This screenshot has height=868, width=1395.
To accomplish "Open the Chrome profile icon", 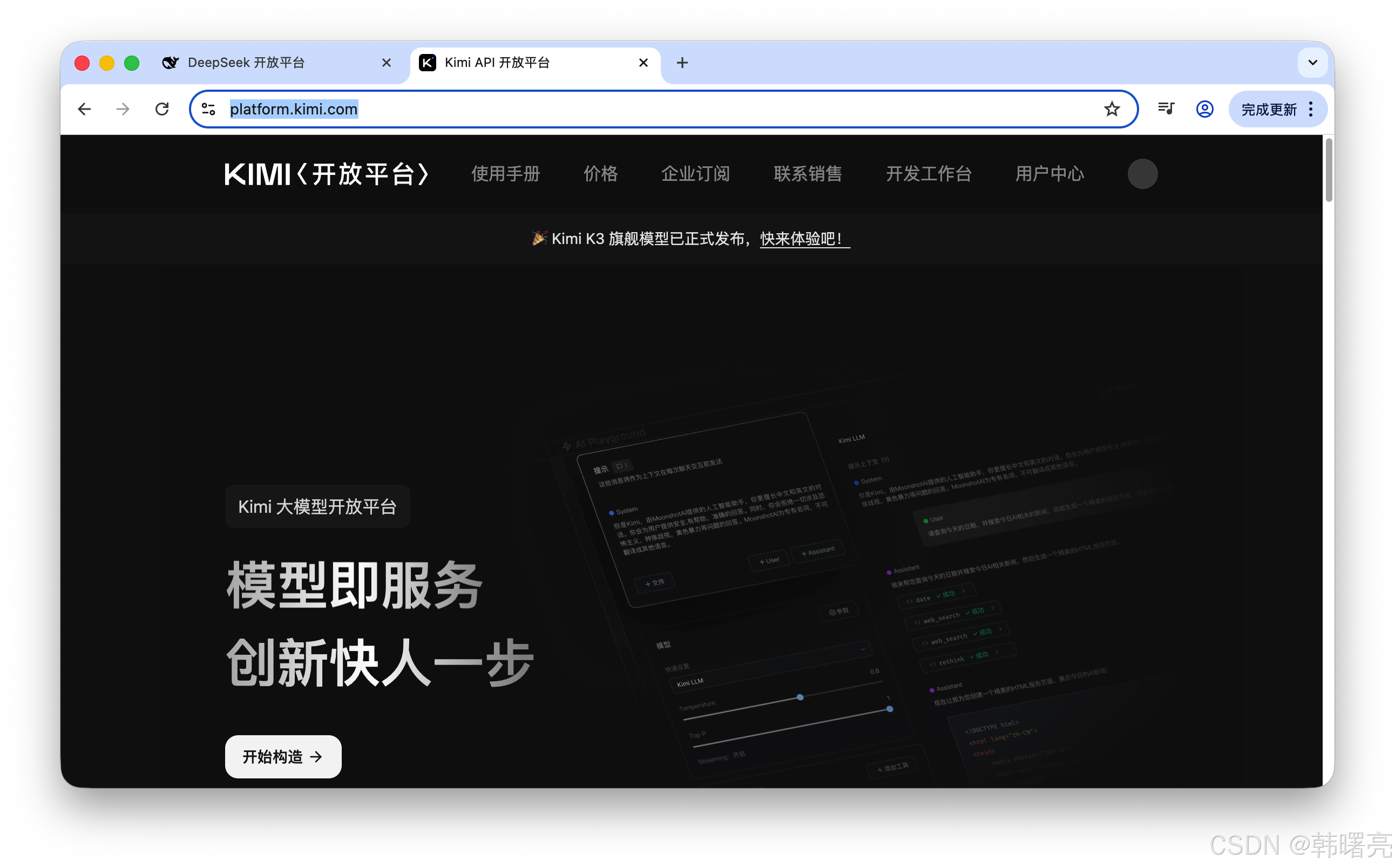I will click(1204, 109).
